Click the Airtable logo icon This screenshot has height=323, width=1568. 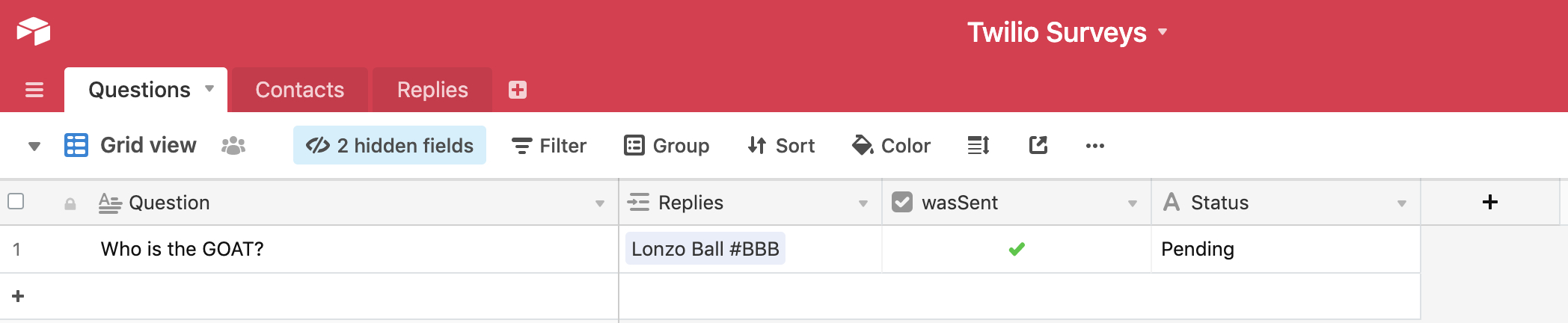coord(34,31)
